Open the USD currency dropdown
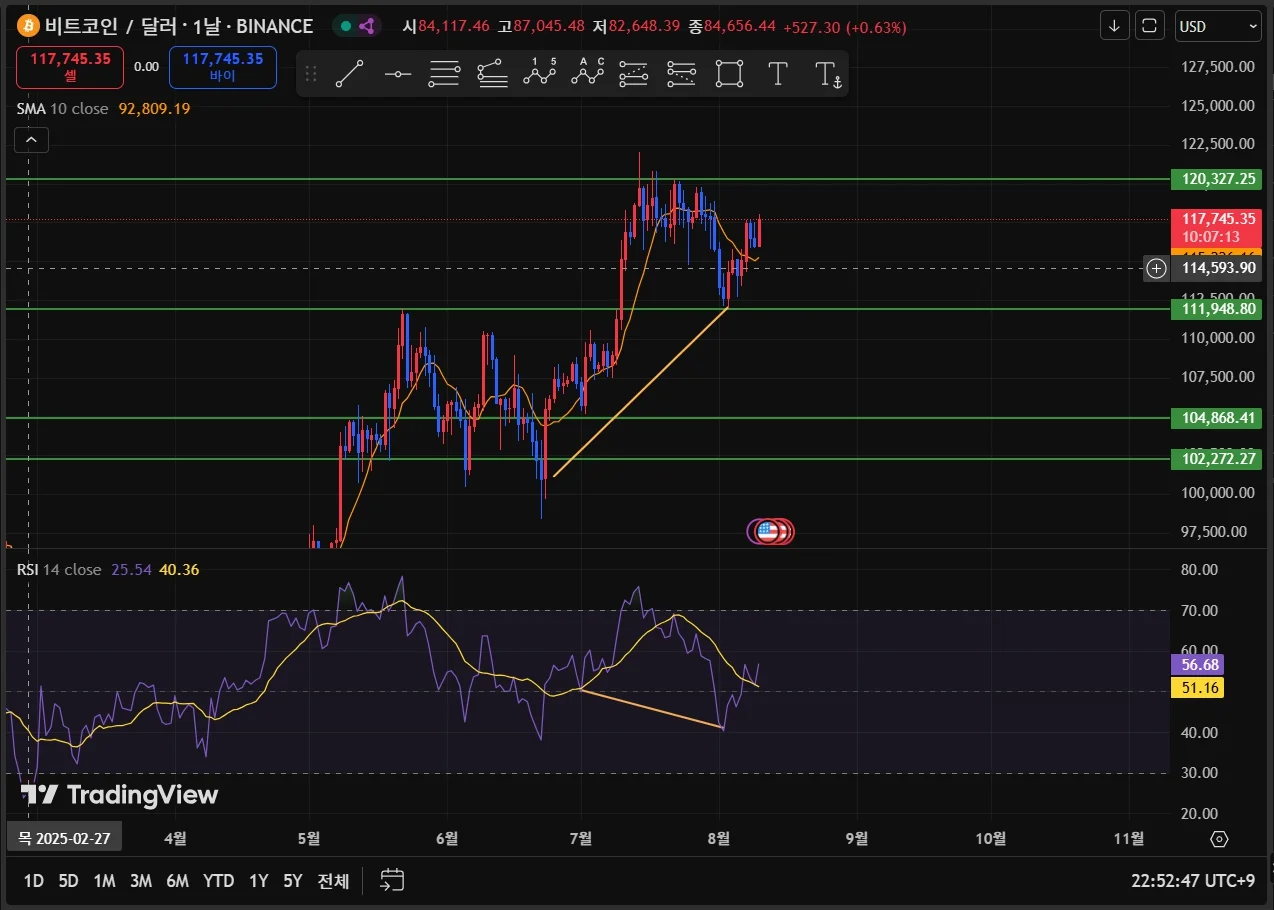 coord(1218,27)
